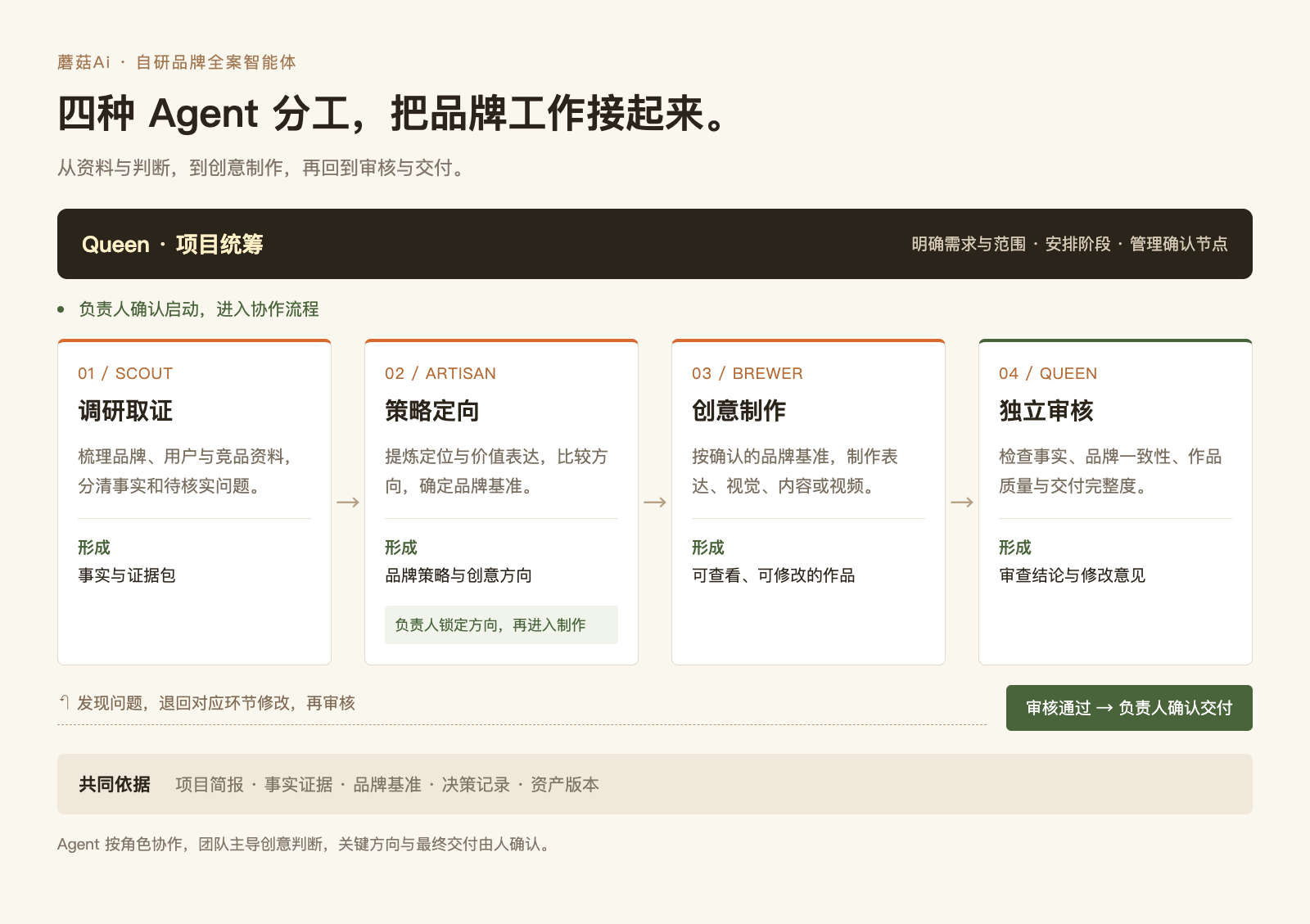Click the Queen · 项目统筹 title
Image resolution: width=1310 pixels, height=924 pixels.
click(173, 244)
